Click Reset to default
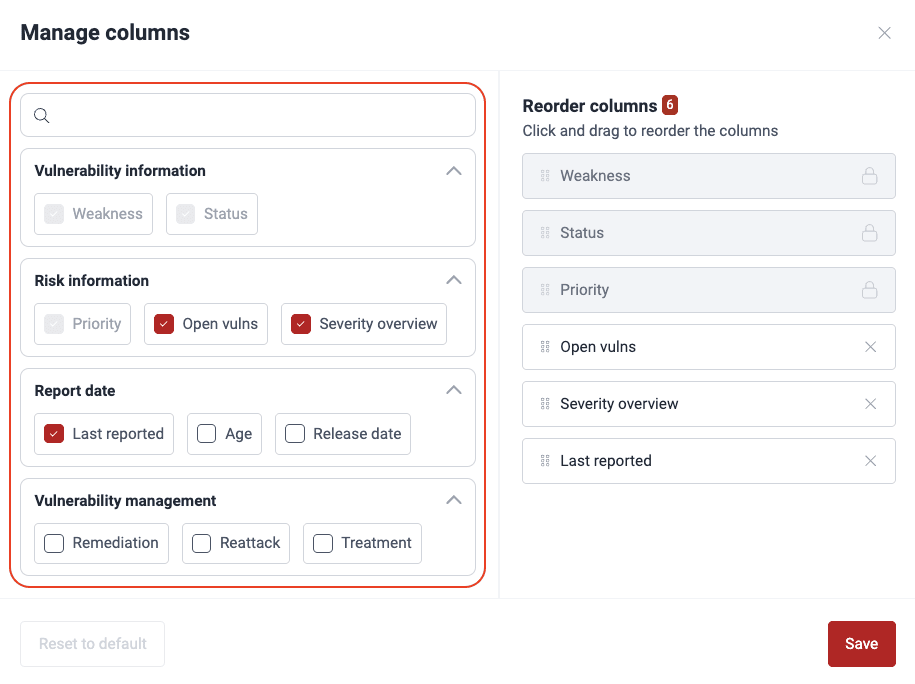915x684 pixels. pyautogui.click(x=92, y=643)
